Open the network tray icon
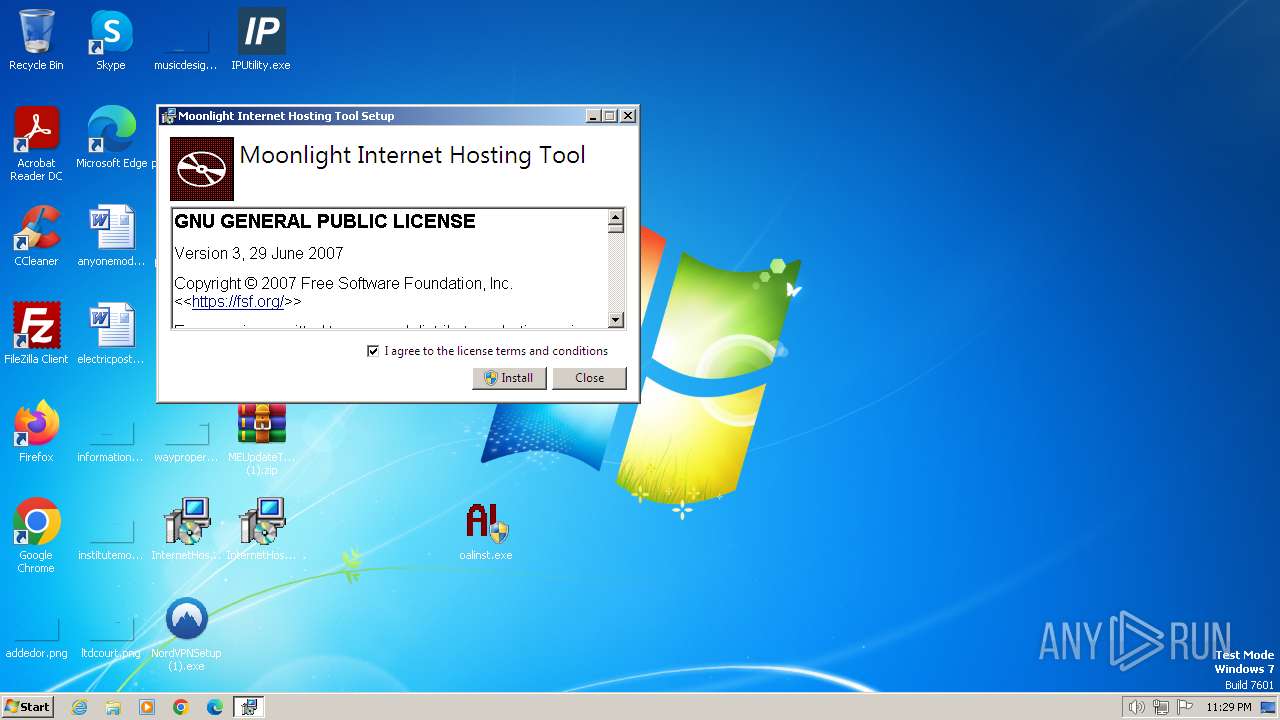Viewport: 1280px width, 720px height. 1161,707
